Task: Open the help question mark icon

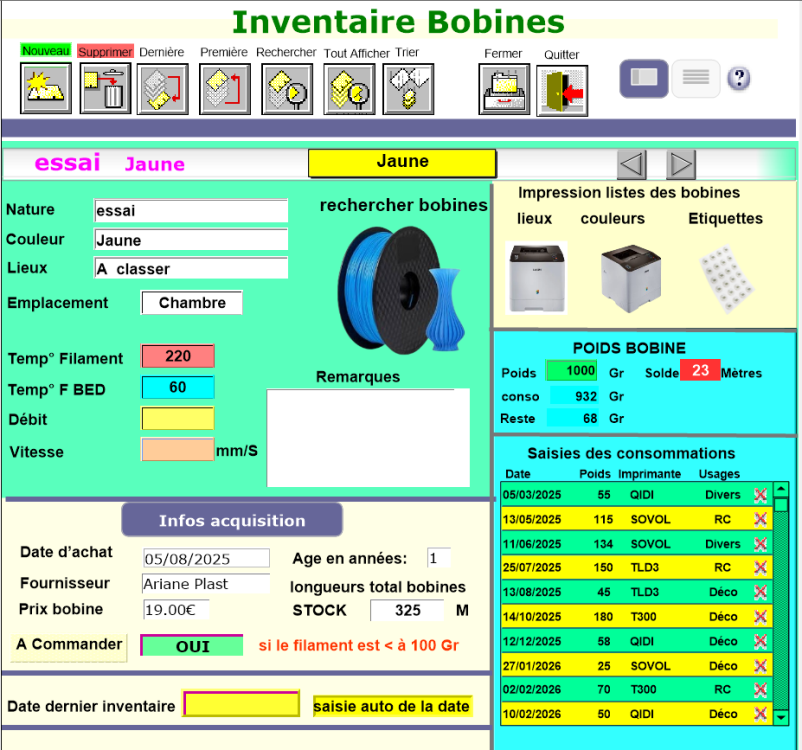Action: pos(739,78)
